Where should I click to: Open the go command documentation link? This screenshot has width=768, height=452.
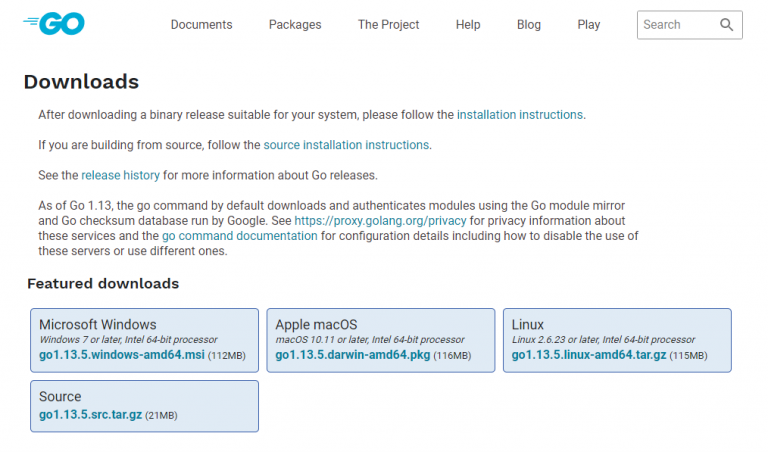(240, 236)
